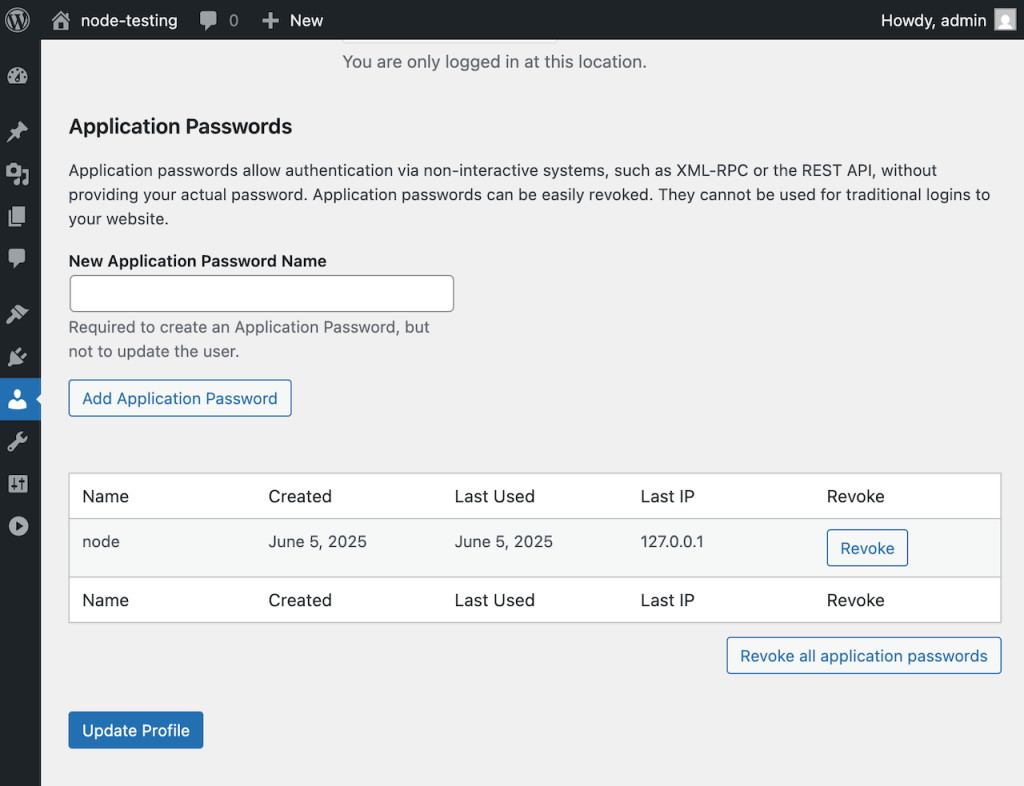Click the top Last IP column header

coord(667,496)
